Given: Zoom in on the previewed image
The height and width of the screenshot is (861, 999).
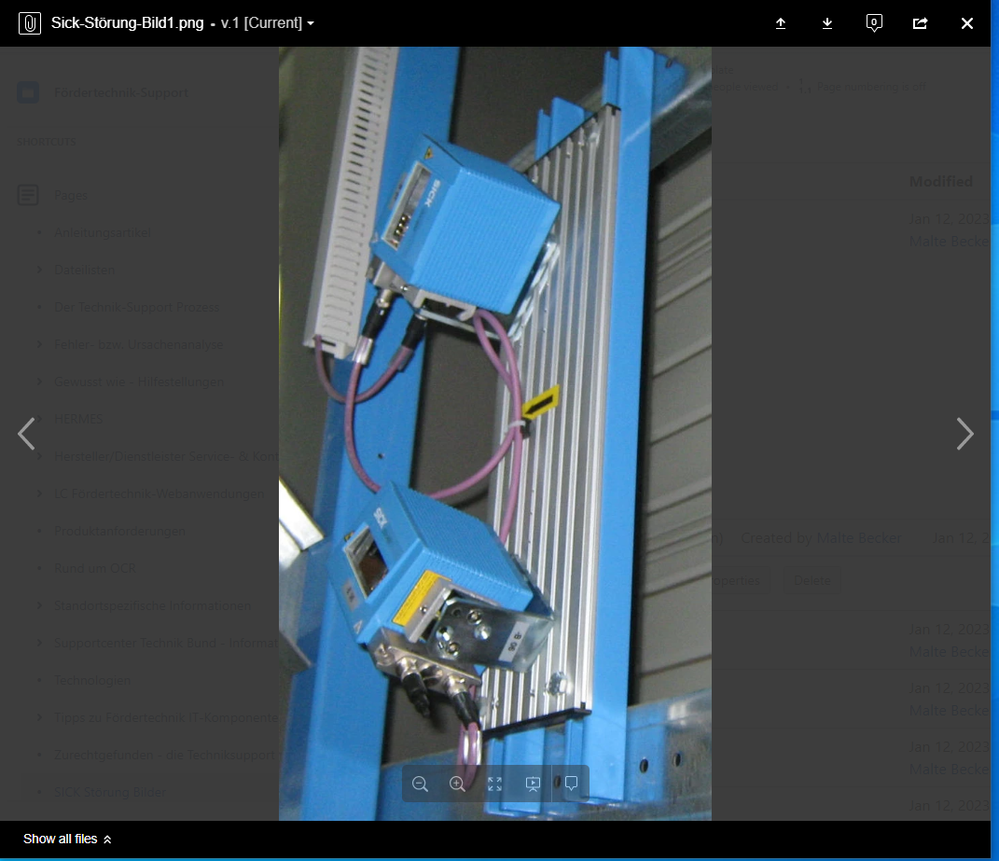Looking at the screenshot, I should point(457,784).
